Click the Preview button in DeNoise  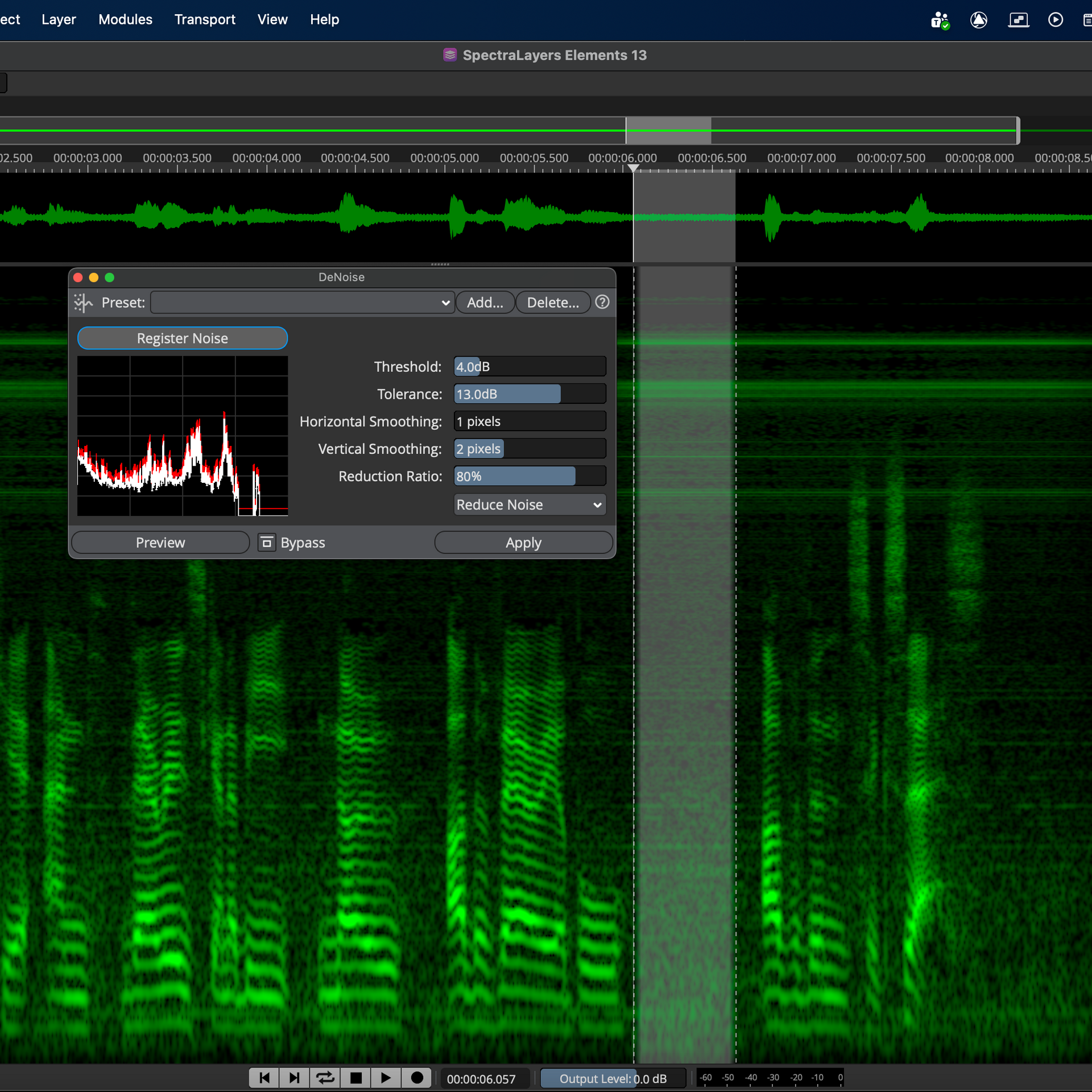tap(160, 543)
